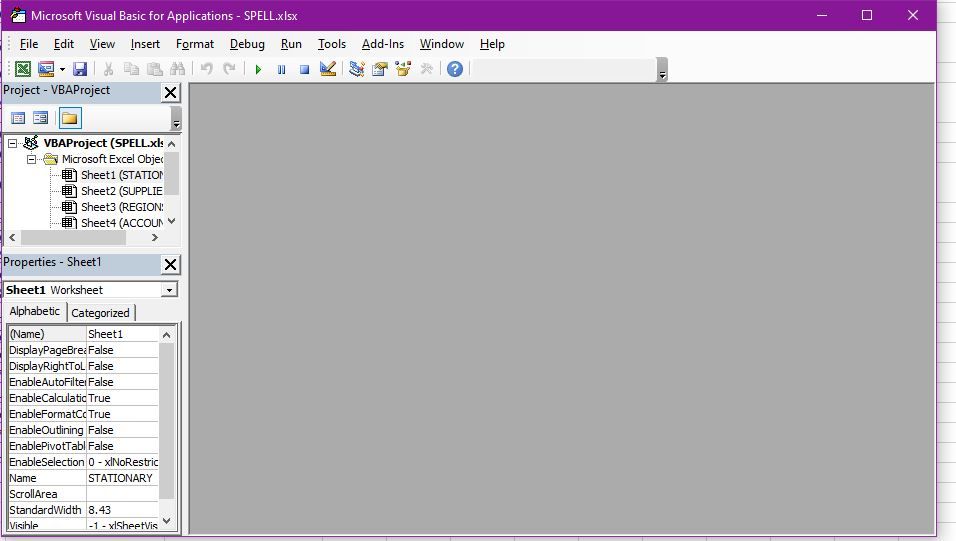Click the Reset stop icon
The height and width of the screenshot is (541, 956).
pos(304,69)
